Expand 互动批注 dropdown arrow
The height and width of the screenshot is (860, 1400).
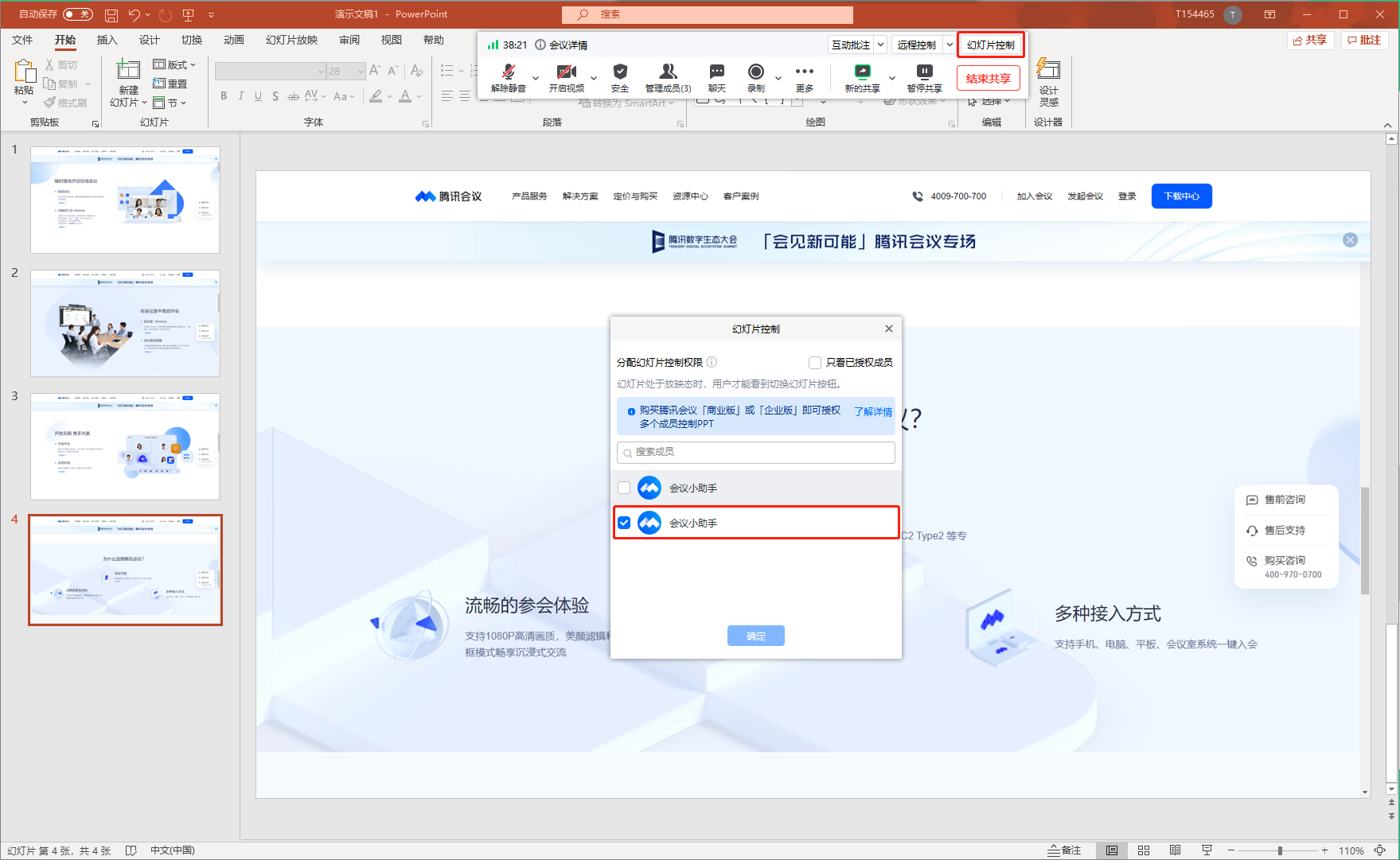click(x=880, y=45)
